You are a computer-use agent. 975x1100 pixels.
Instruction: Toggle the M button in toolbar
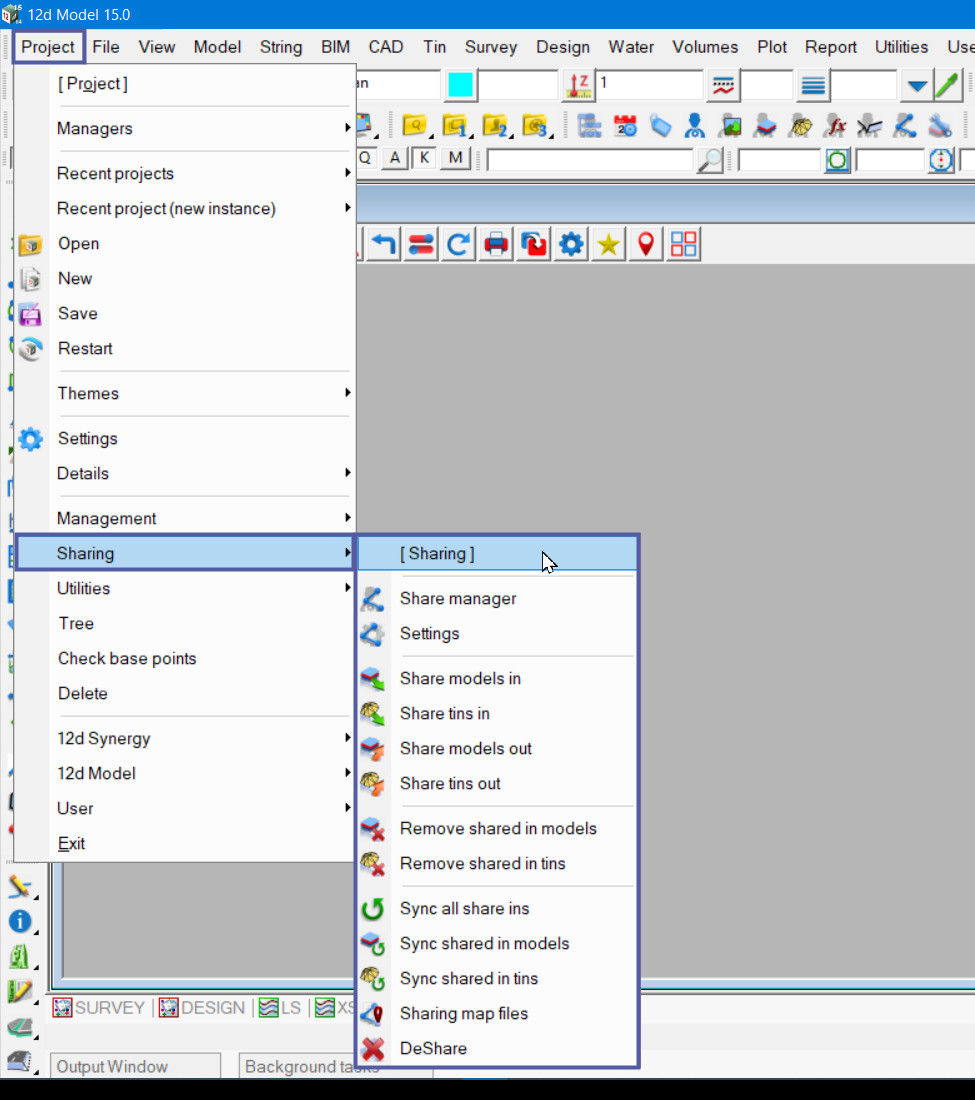(x=456, y=158)
